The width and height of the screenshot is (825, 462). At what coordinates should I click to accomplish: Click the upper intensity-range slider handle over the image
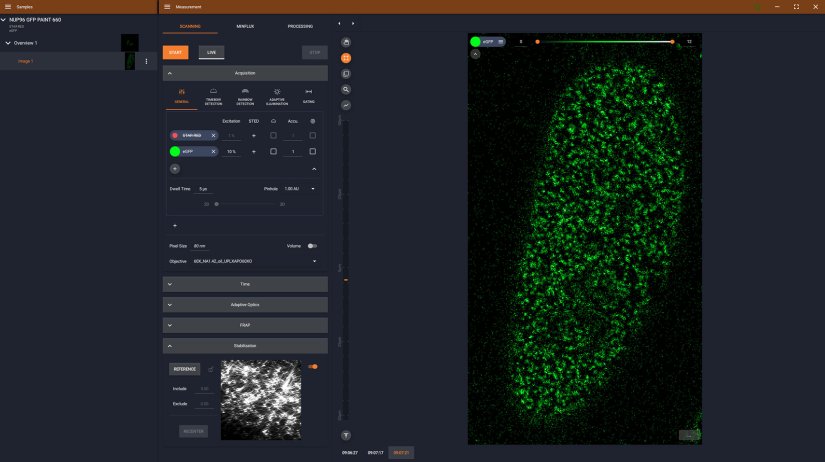coord(672,42)
